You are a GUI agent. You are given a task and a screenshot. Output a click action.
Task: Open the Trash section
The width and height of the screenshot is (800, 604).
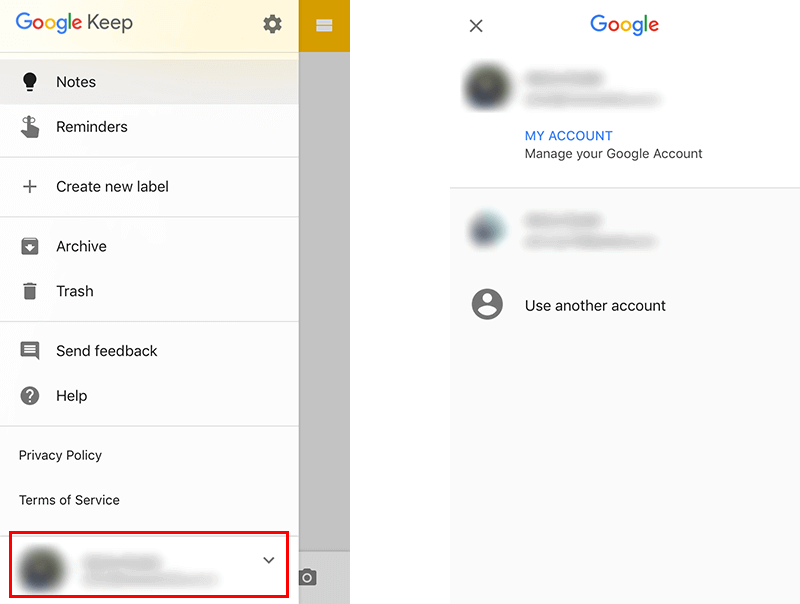pyautogui.click(x=149, y=291)
